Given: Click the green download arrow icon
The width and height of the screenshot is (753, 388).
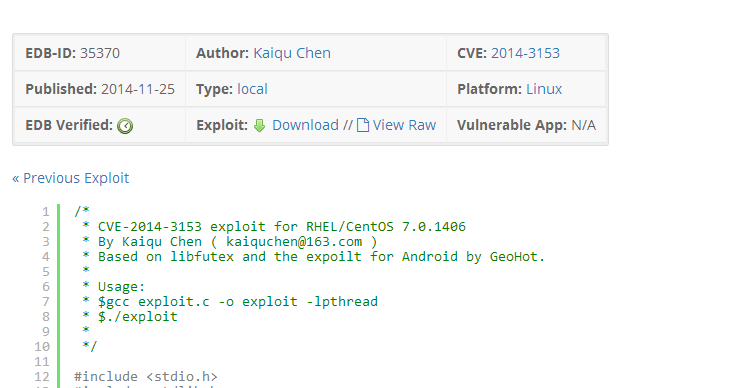Looking at the screenshot, I should [x=259, y=126].
